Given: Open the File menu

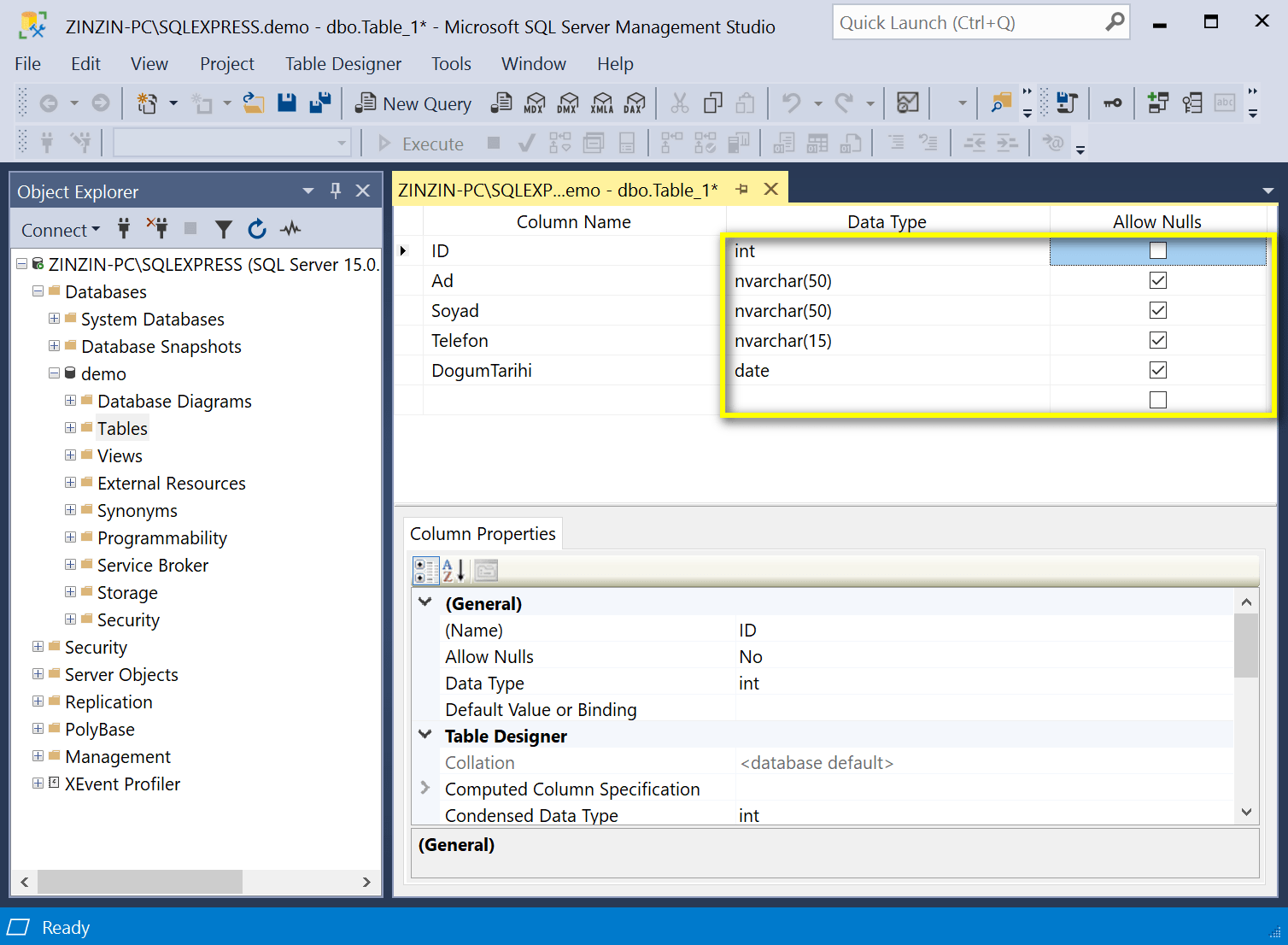Looking at the screenshot, I should (27, 64).
